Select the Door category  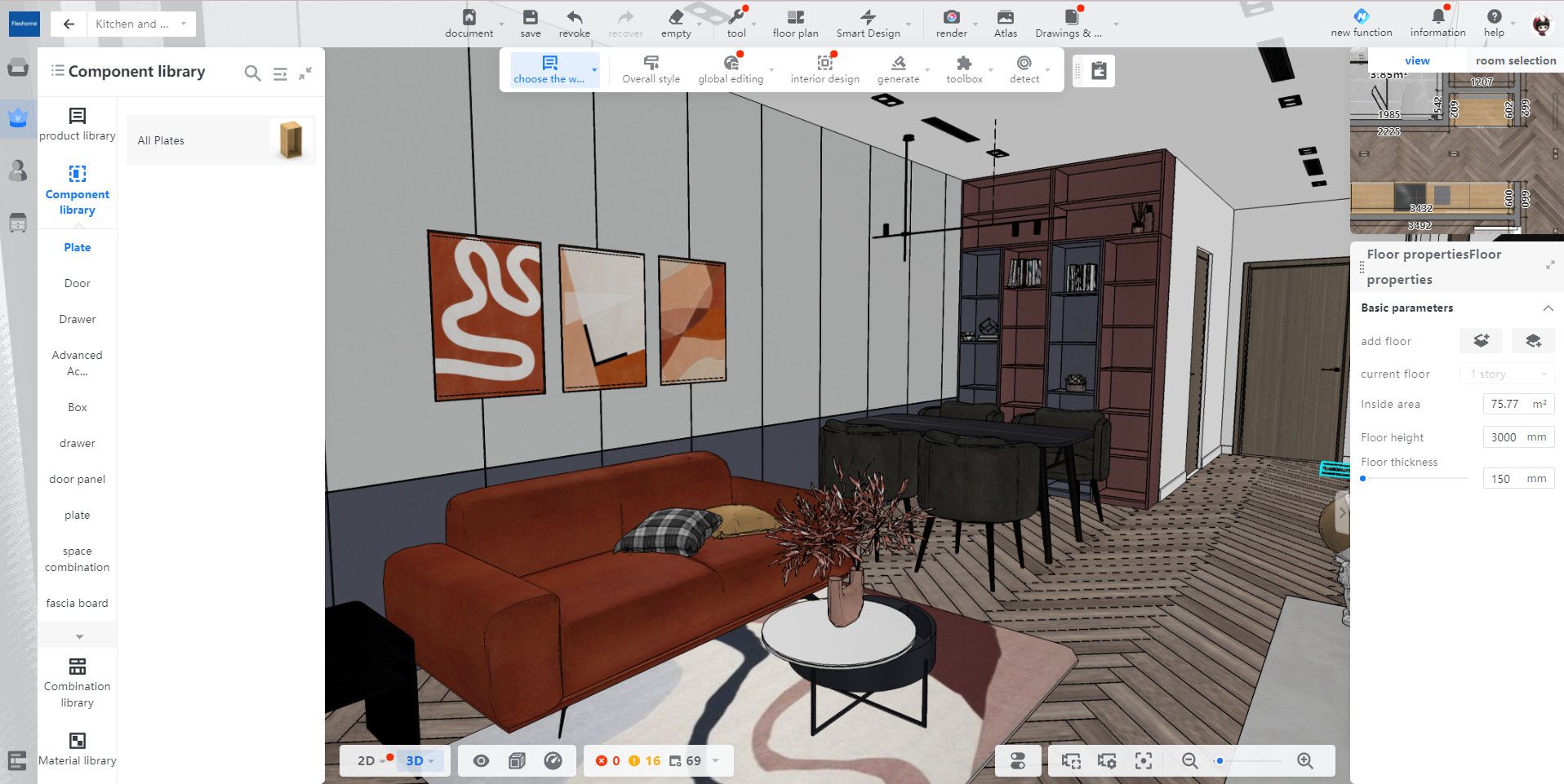pos(78,283)
